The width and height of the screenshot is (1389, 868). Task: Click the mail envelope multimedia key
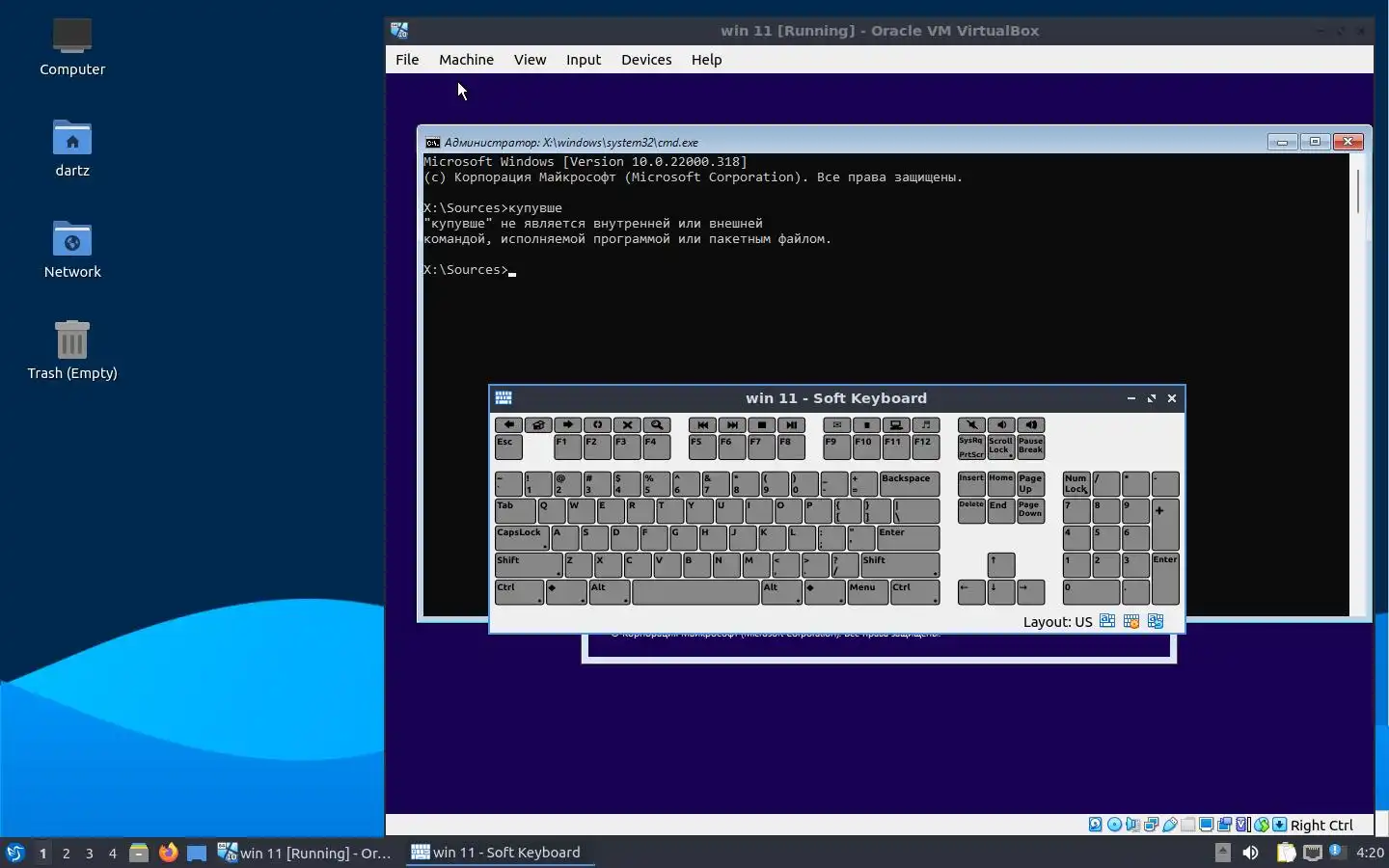[837, 424]
